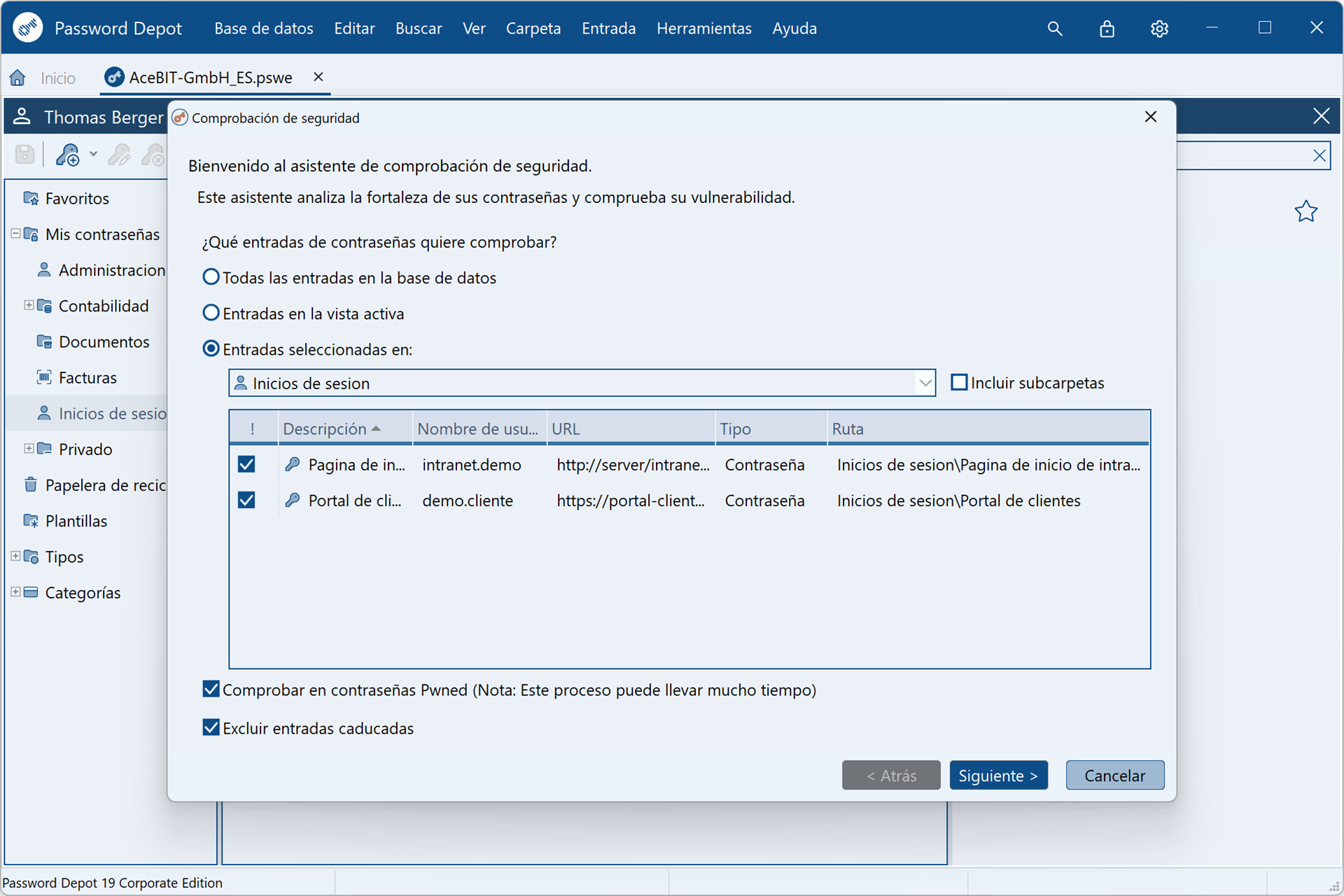Viewport: 1344px width, 896px height.
Task: Open the Inicios de sesion folder dropdown
Action: pos(925,383)
